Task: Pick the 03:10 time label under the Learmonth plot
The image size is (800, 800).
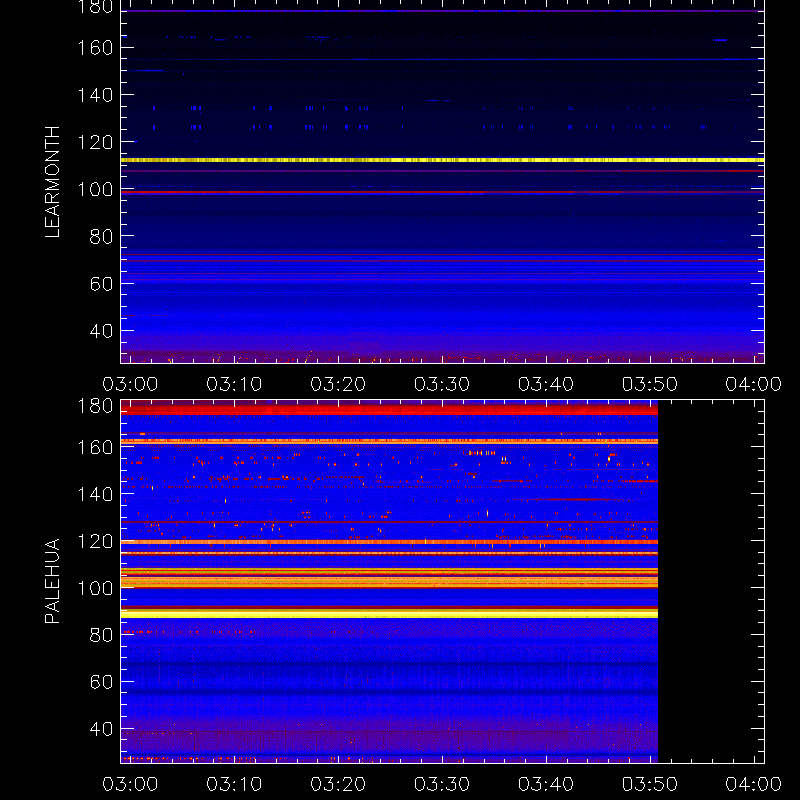Action: [234, 384]
